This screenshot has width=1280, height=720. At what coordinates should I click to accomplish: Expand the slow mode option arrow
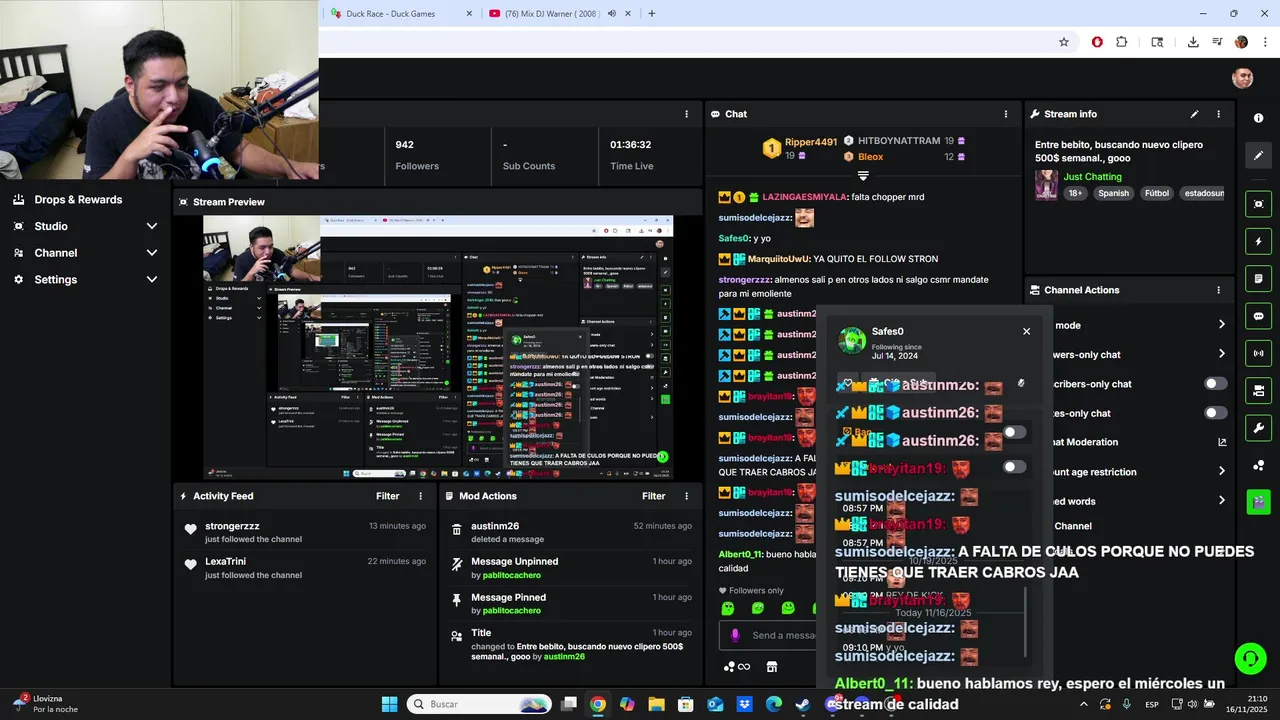pos(1221,325)
